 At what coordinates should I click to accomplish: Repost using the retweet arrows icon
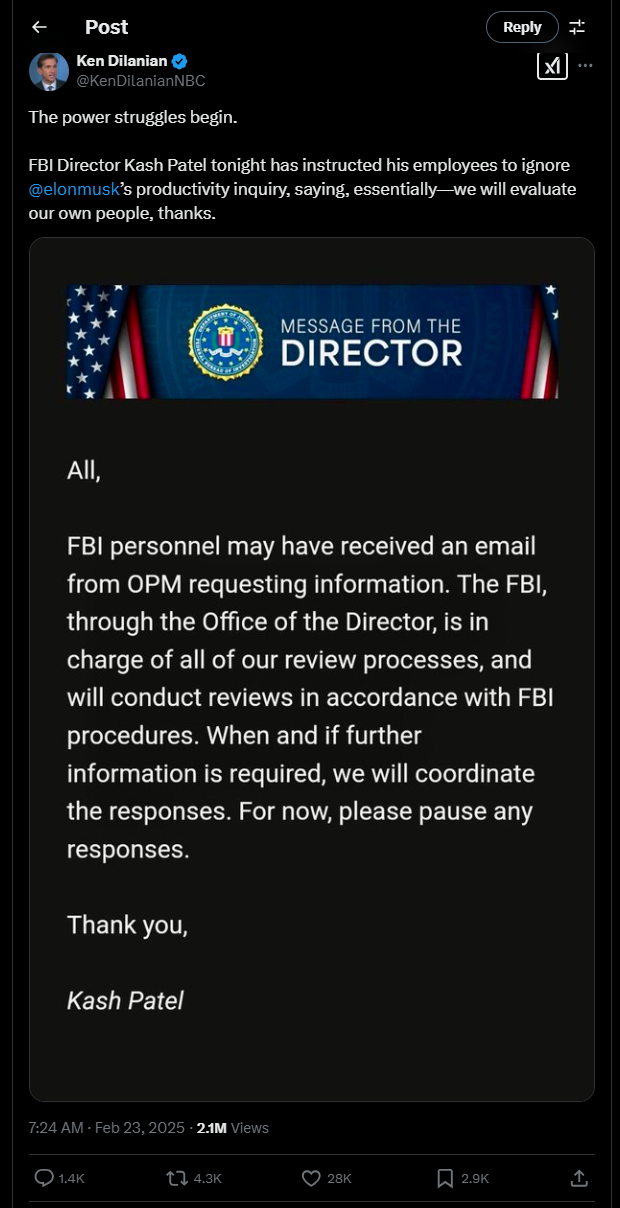(x=177, y=1178)
